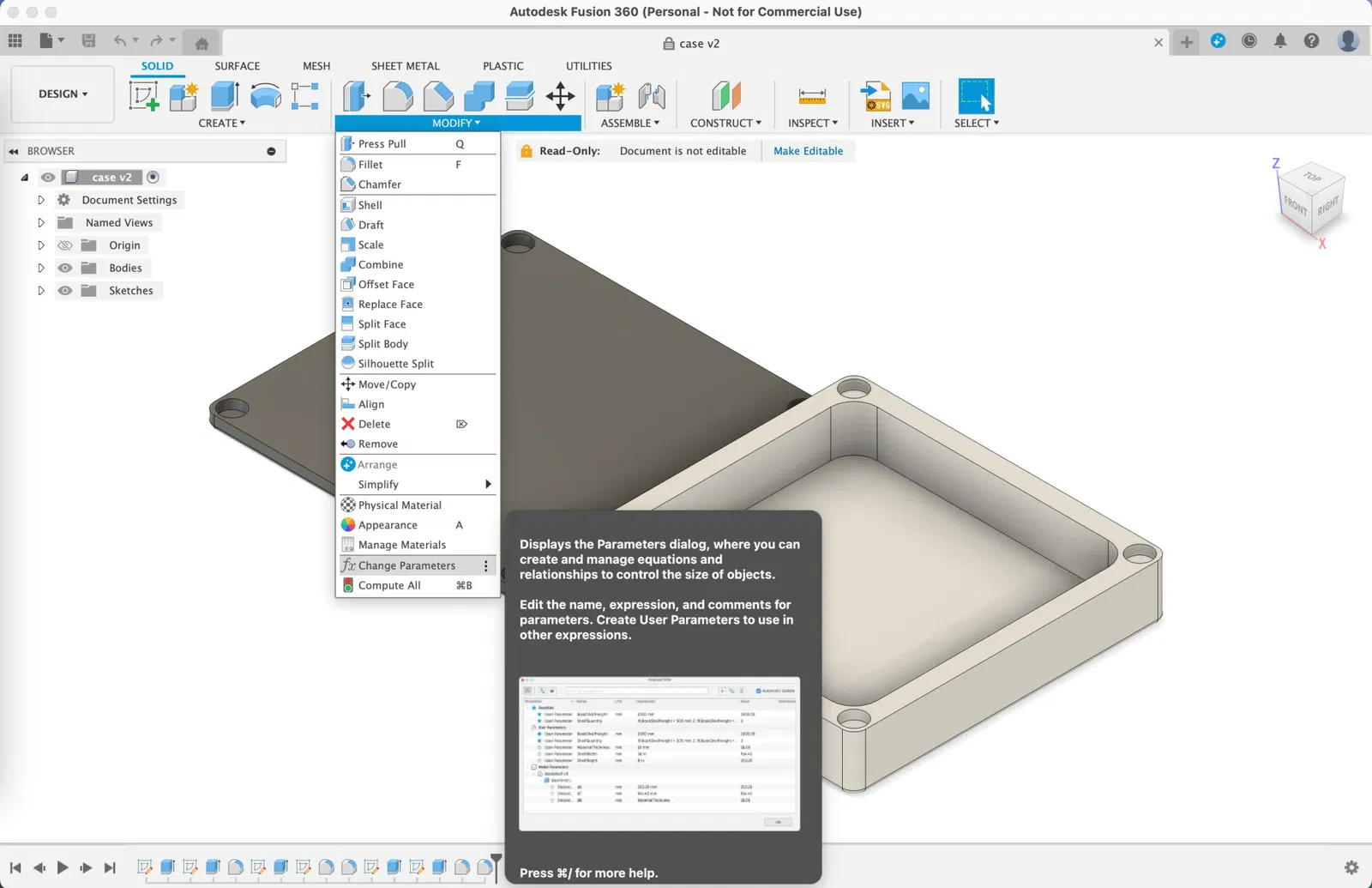Click the Press Pull toolbar icon

click(x=356, y=96)
